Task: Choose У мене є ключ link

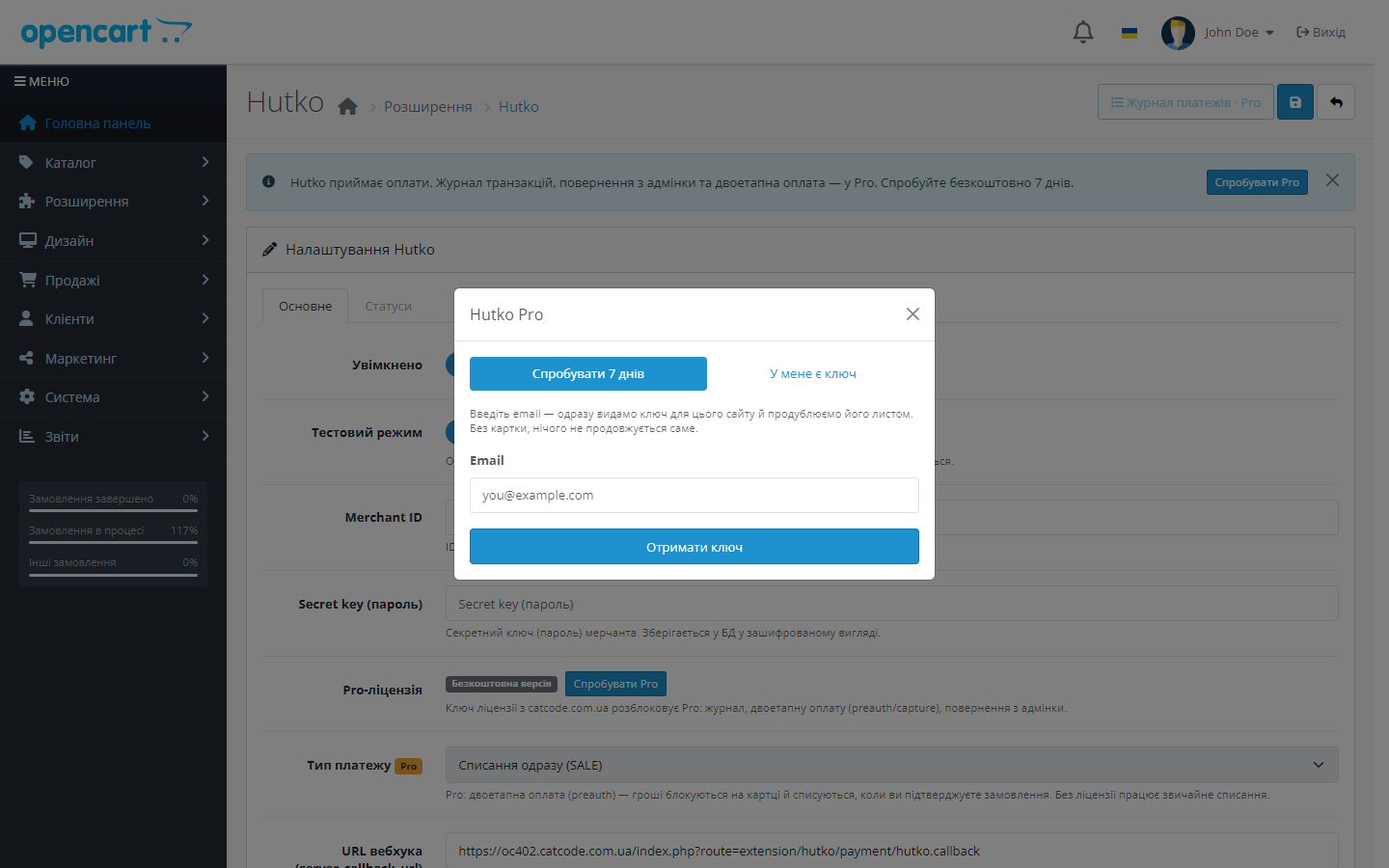Action: 813,373
